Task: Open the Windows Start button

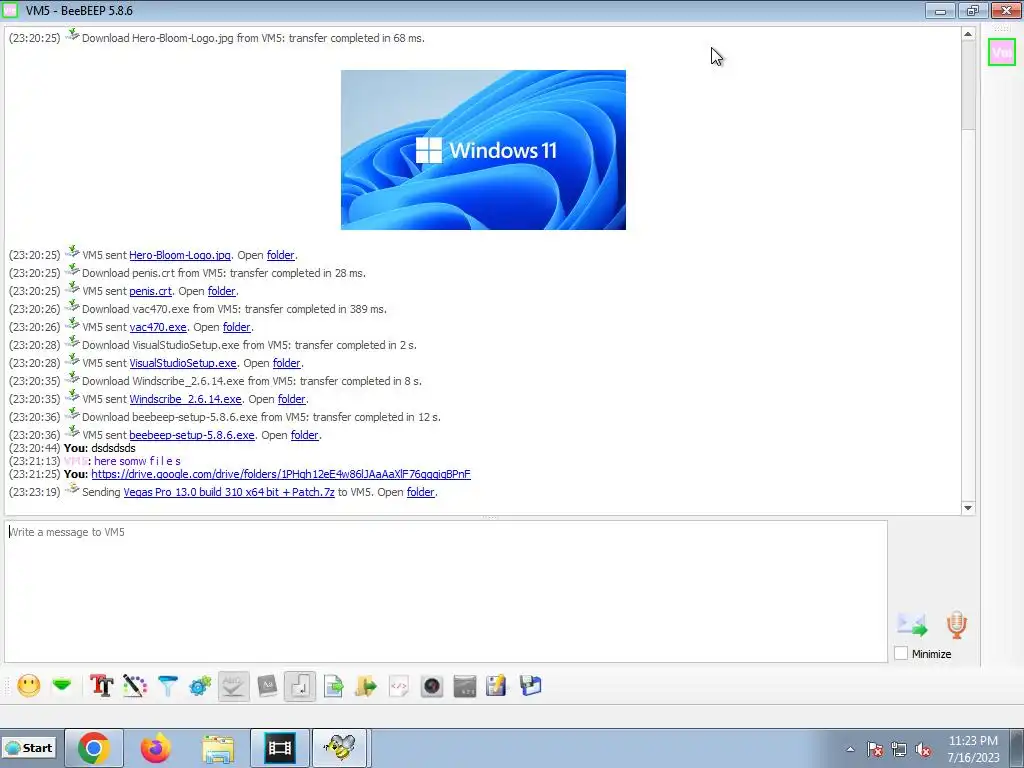Action: (x=29, y=748)
